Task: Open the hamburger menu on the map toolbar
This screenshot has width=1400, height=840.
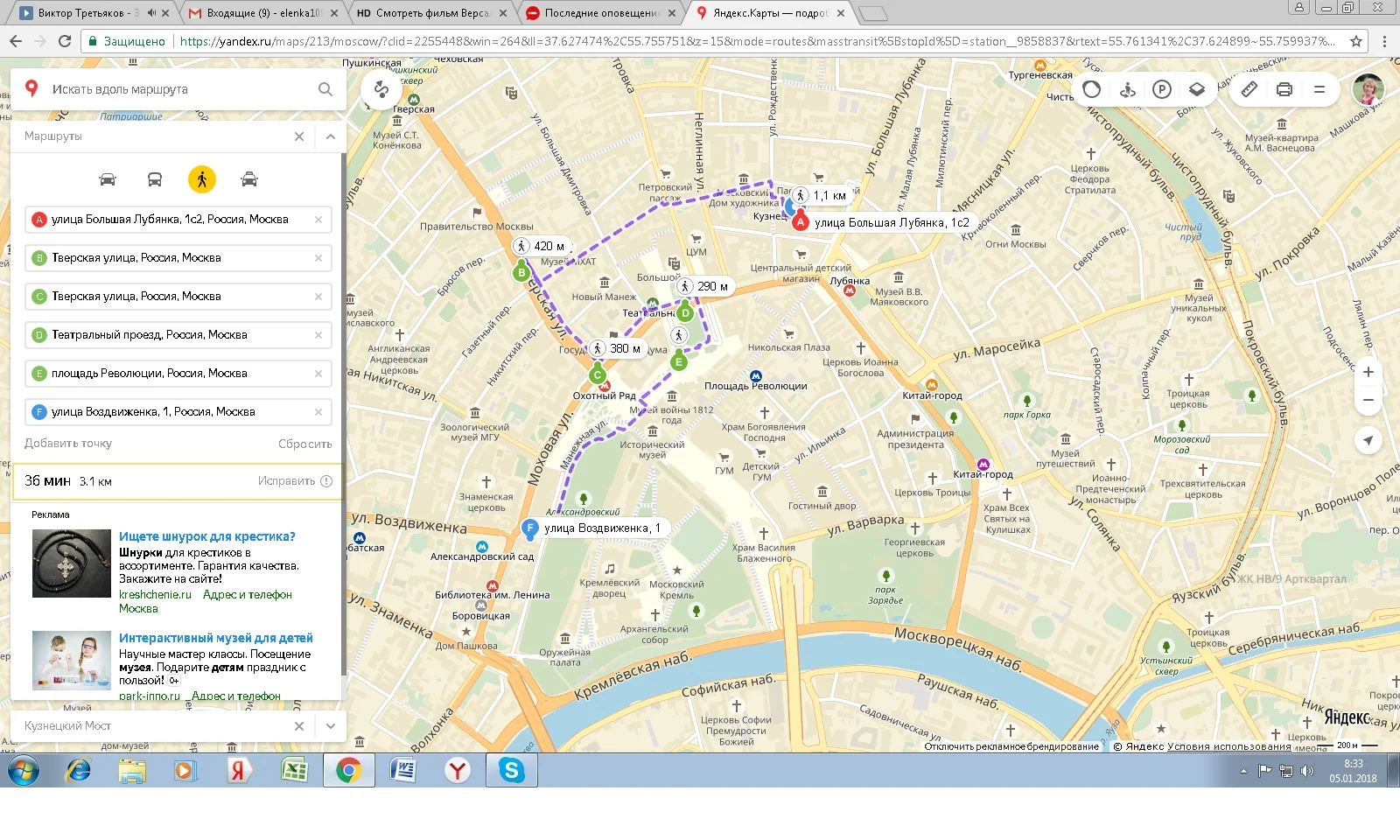Action: coord(1319,89)
